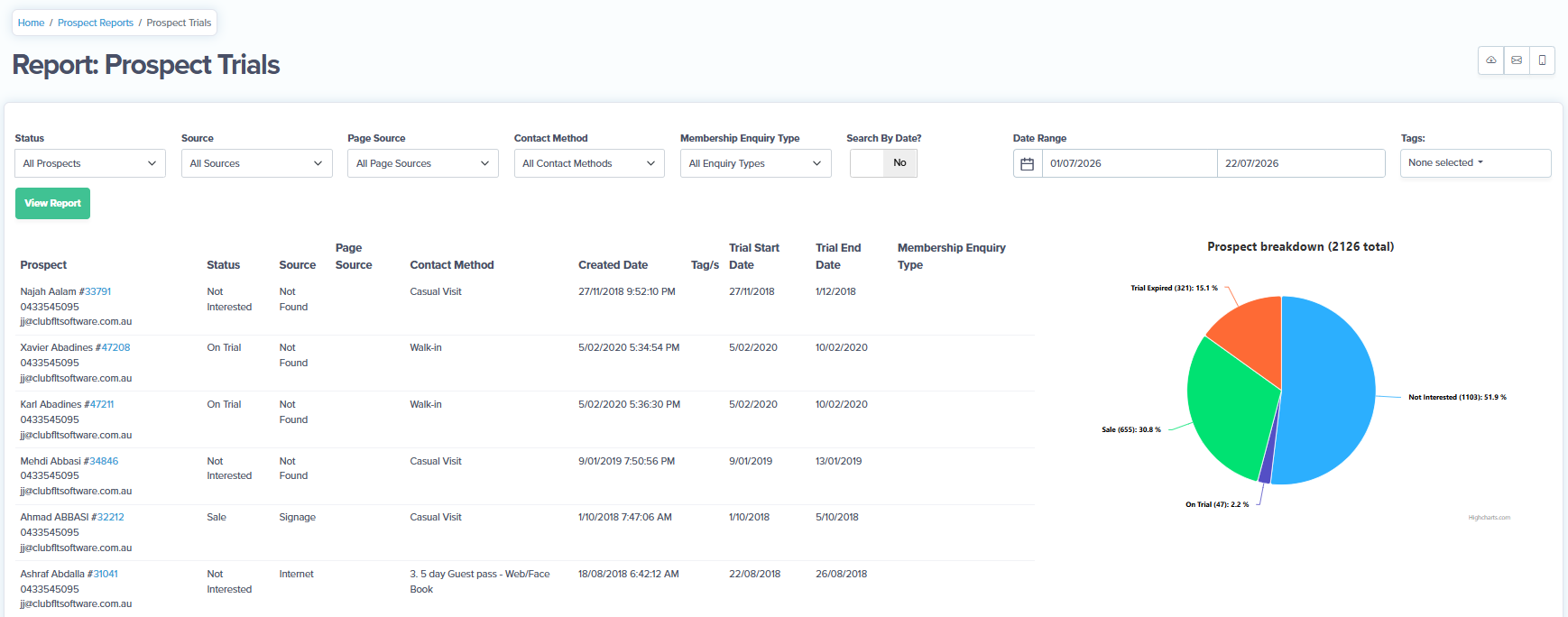
Task: Click the Trial Expired (321) chart label
Action: click(1174, 288)
